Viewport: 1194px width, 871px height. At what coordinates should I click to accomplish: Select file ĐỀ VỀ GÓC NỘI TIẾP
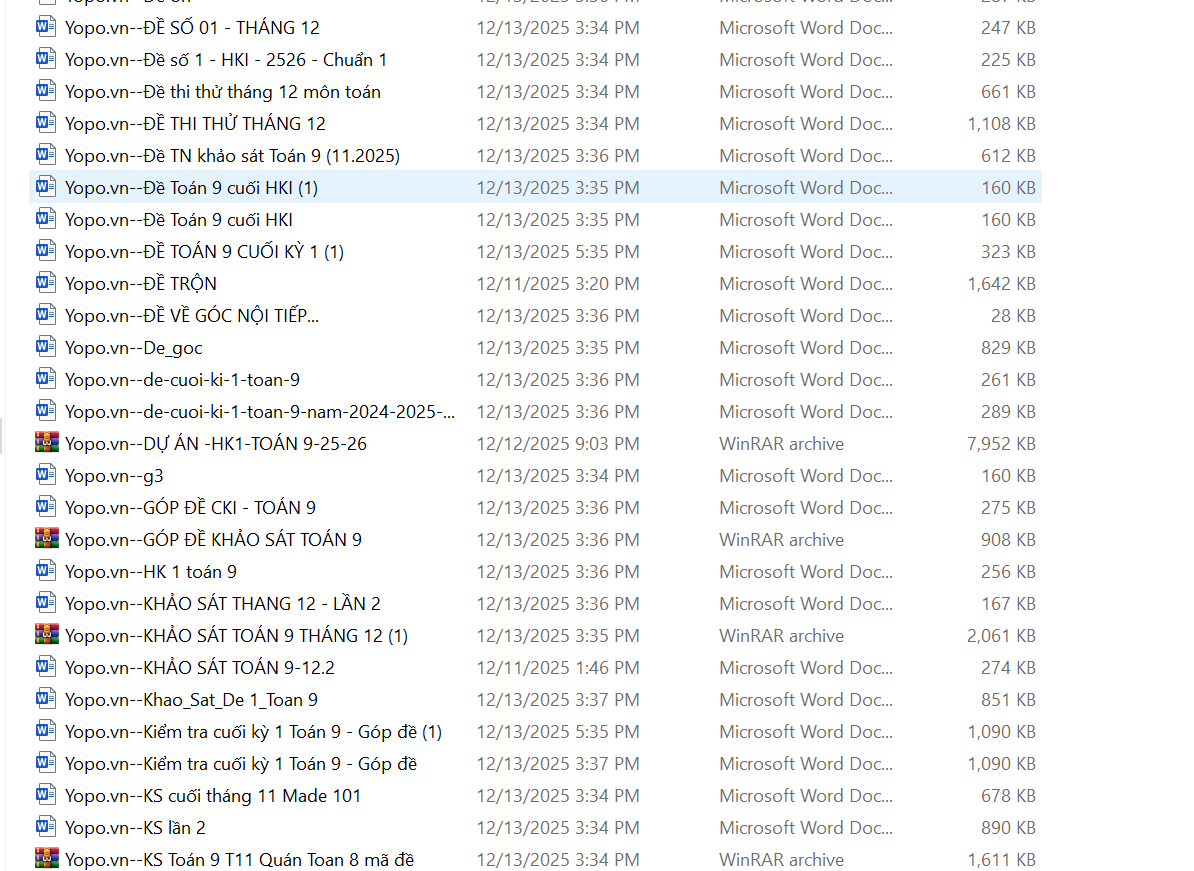tap(192, 316)
